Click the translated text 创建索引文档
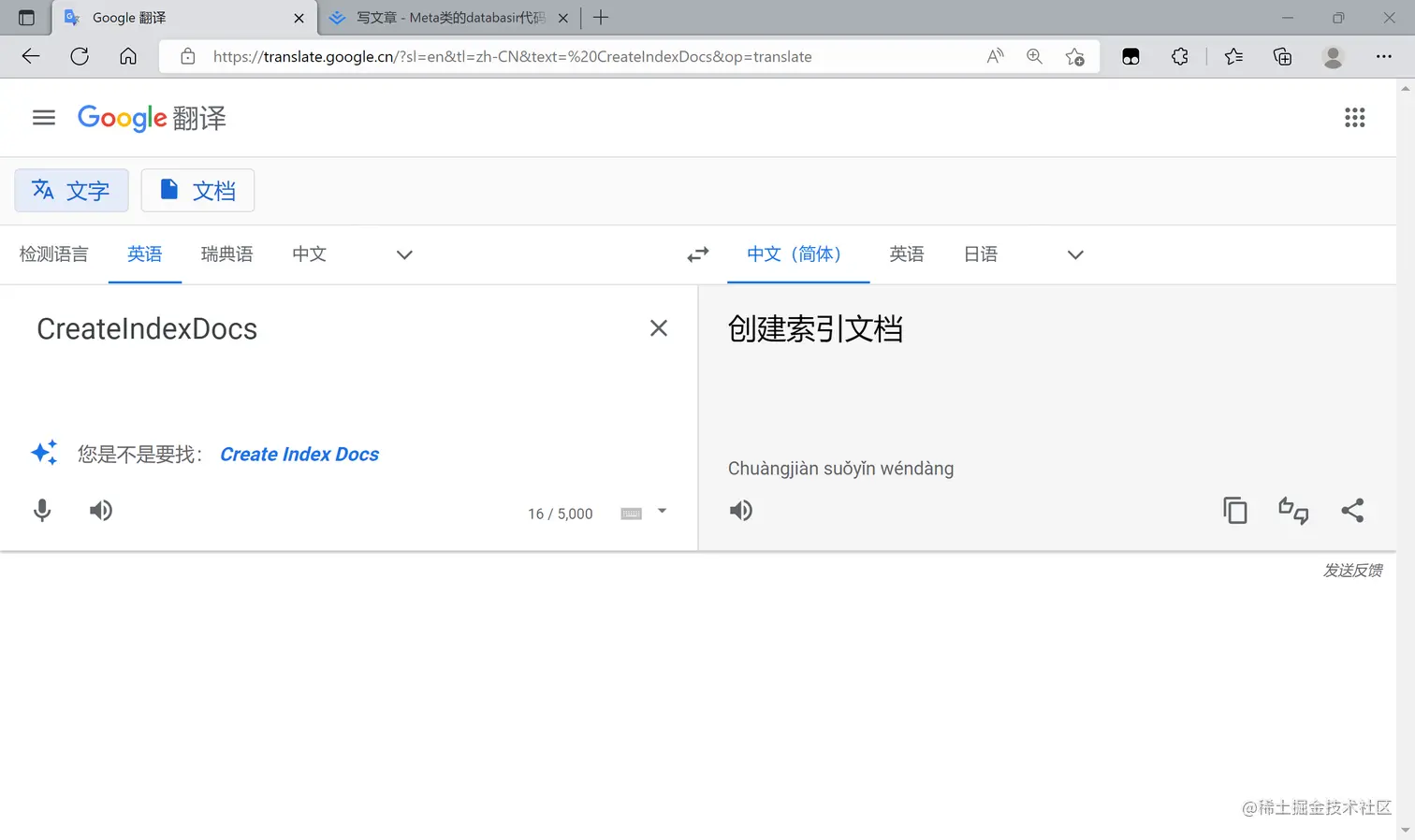 point(815,329)
